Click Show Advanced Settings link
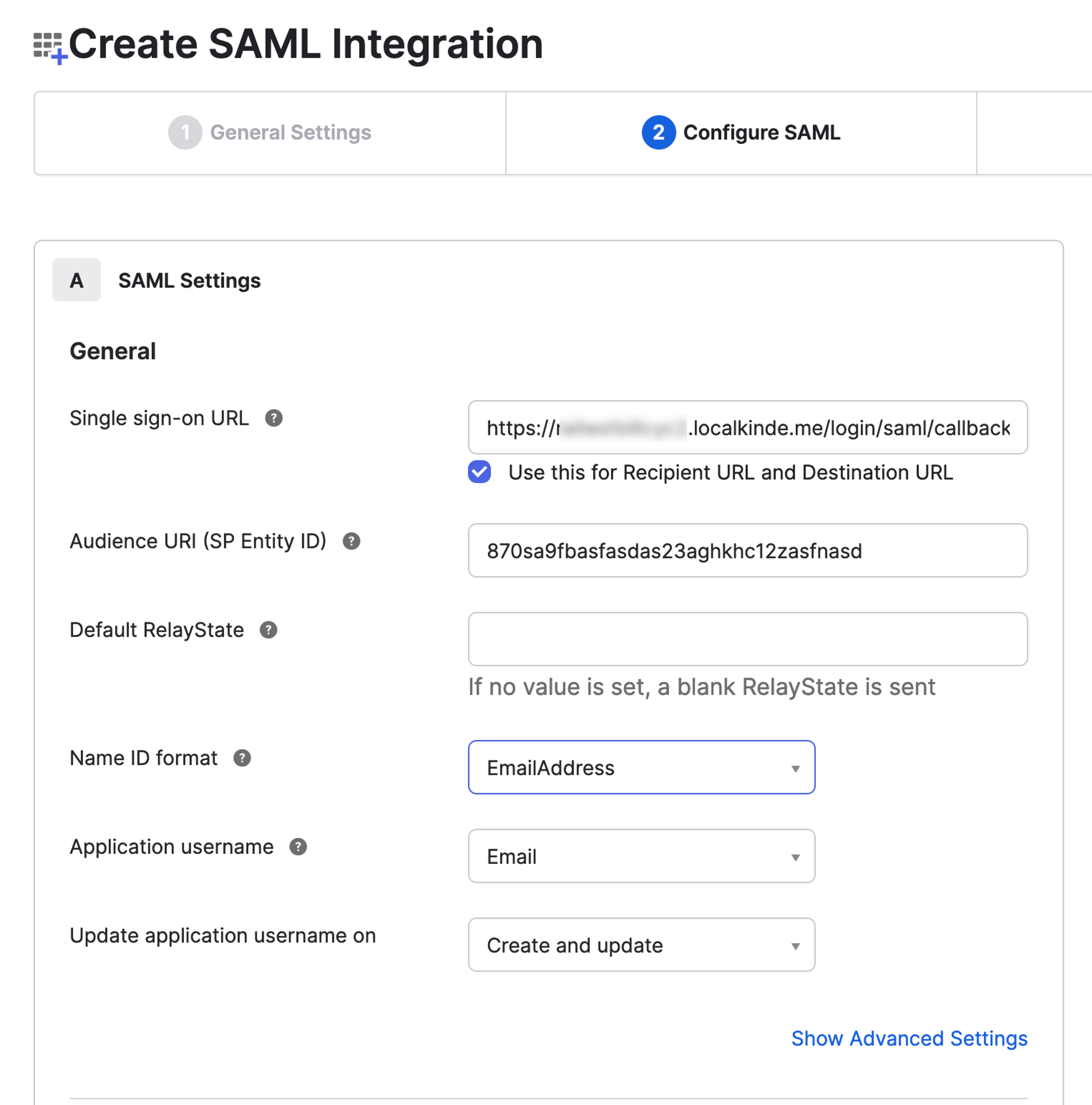The image size is (1092, 1105). pyautogui.click(x=909, y=1038)
